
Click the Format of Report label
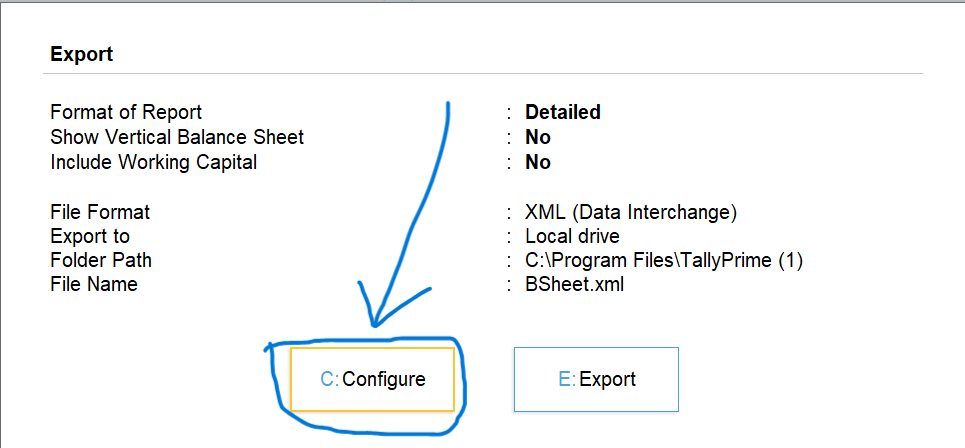[x=126, y=112]
